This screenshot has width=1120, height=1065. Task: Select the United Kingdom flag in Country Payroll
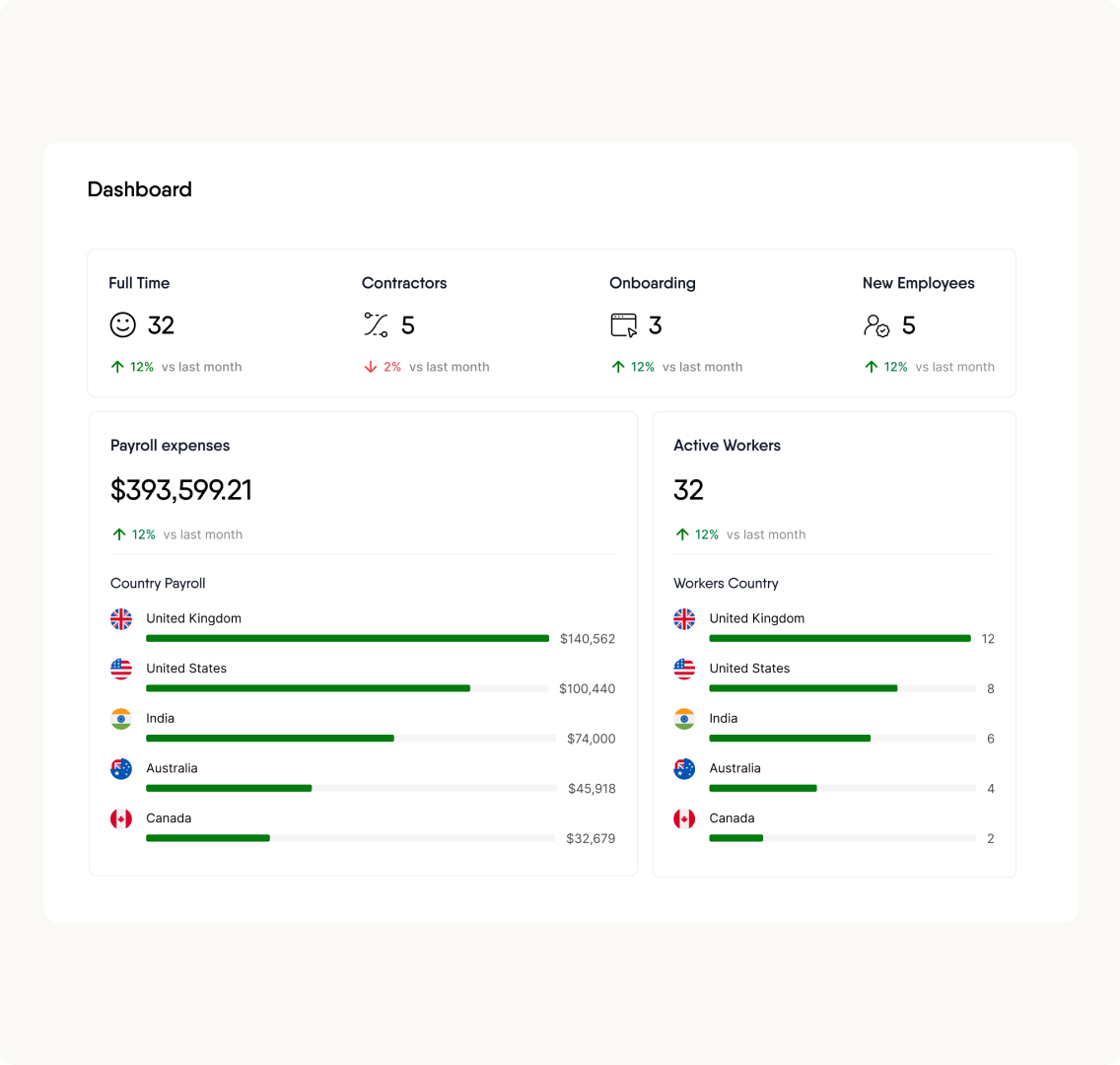tap(121, 619)
